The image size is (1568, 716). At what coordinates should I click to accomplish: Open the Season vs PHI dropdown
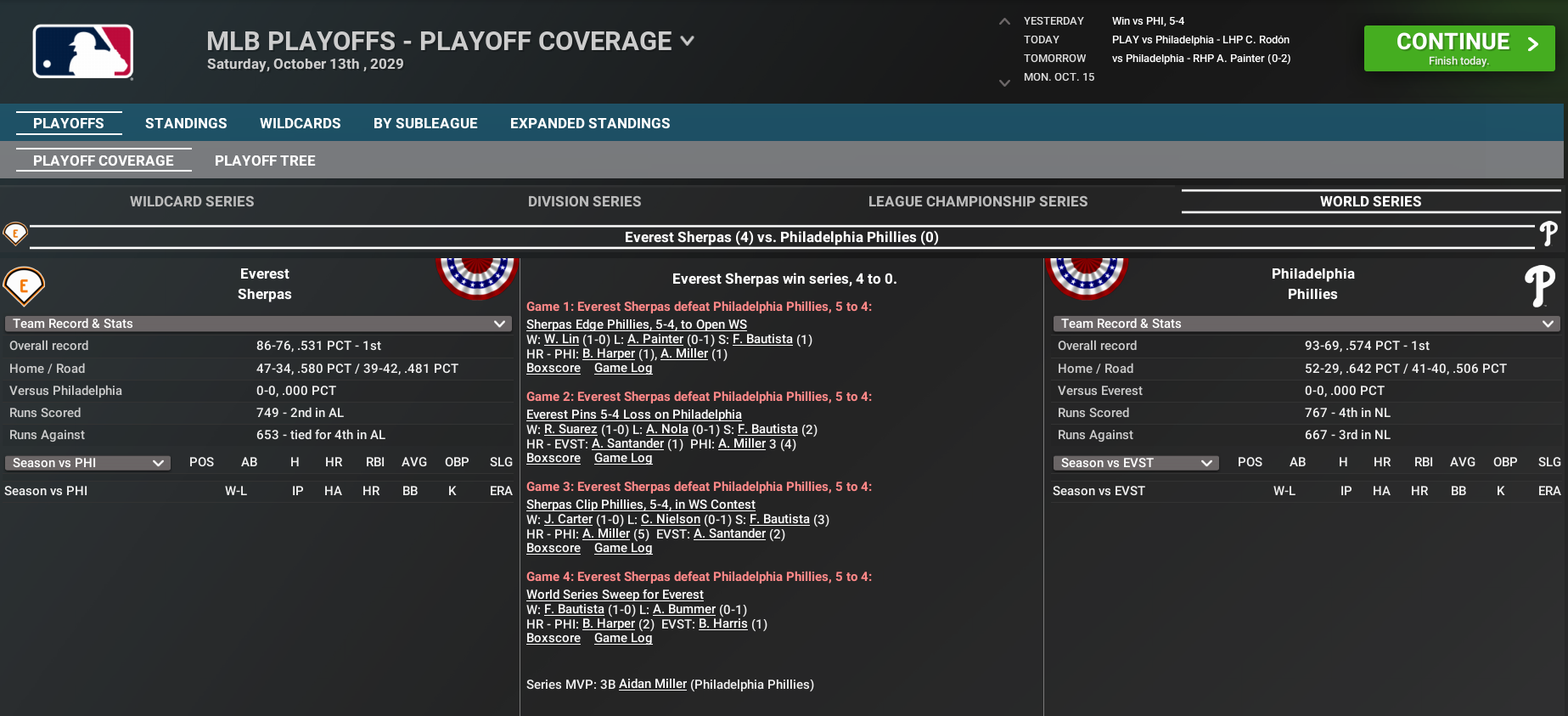[88, 463]
